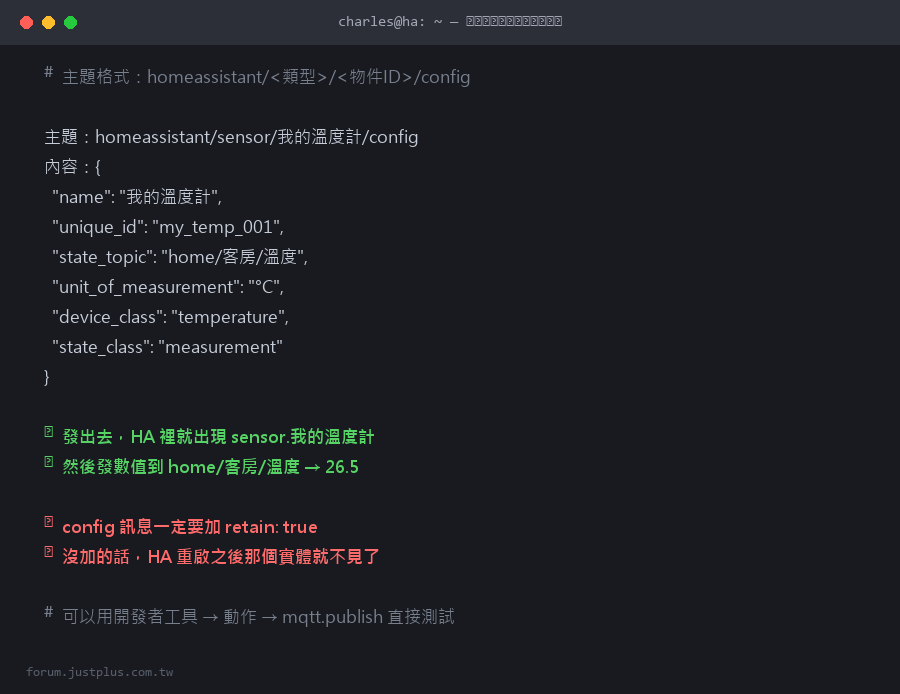Image resolution: width=900 pixels, height=694 pixels.
Task: Click the yellow minimize window button
Action: coord(48,22)
